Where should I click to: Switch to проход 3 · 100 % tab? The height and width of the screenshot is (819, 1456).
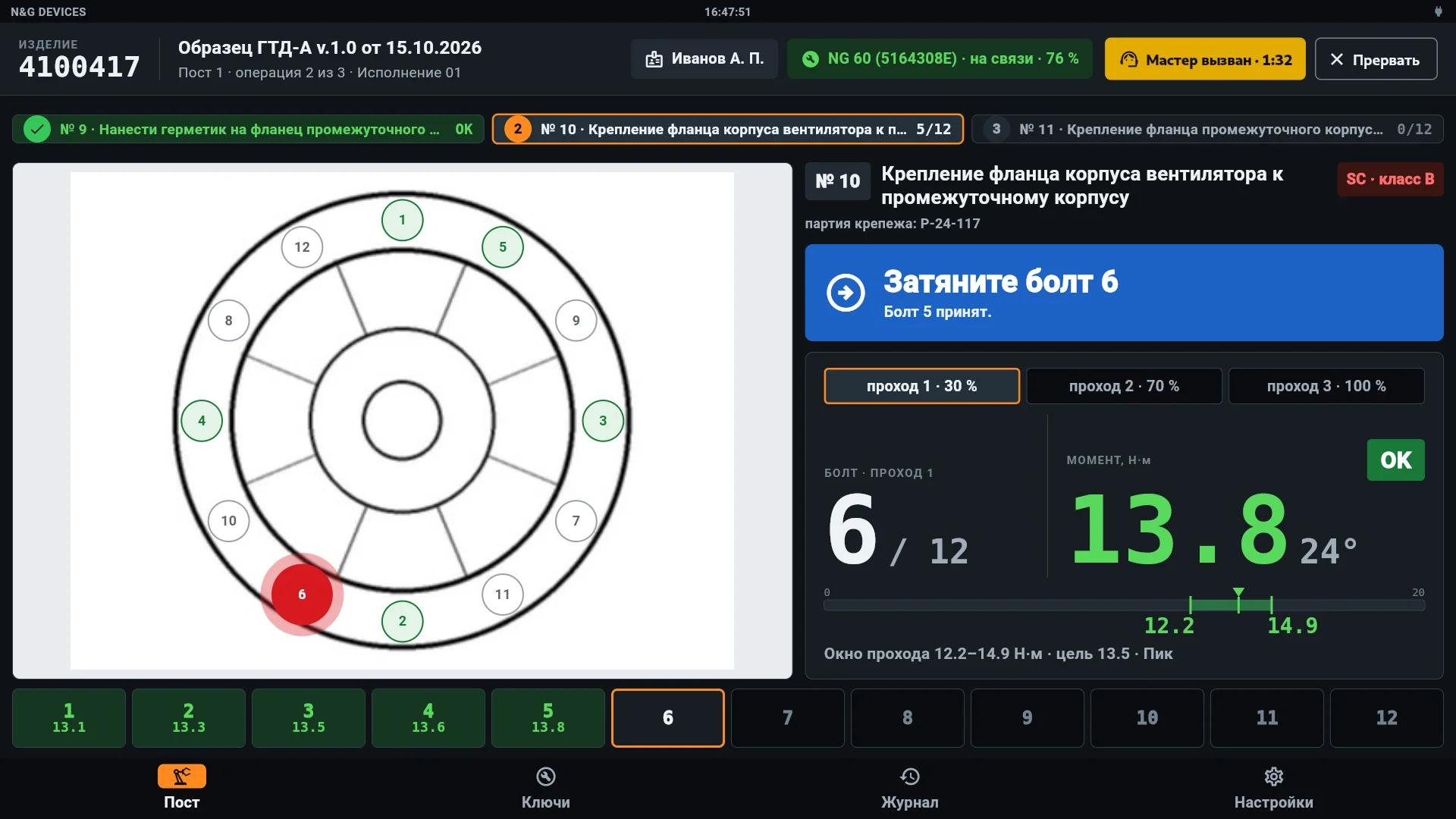(1326, 386)
